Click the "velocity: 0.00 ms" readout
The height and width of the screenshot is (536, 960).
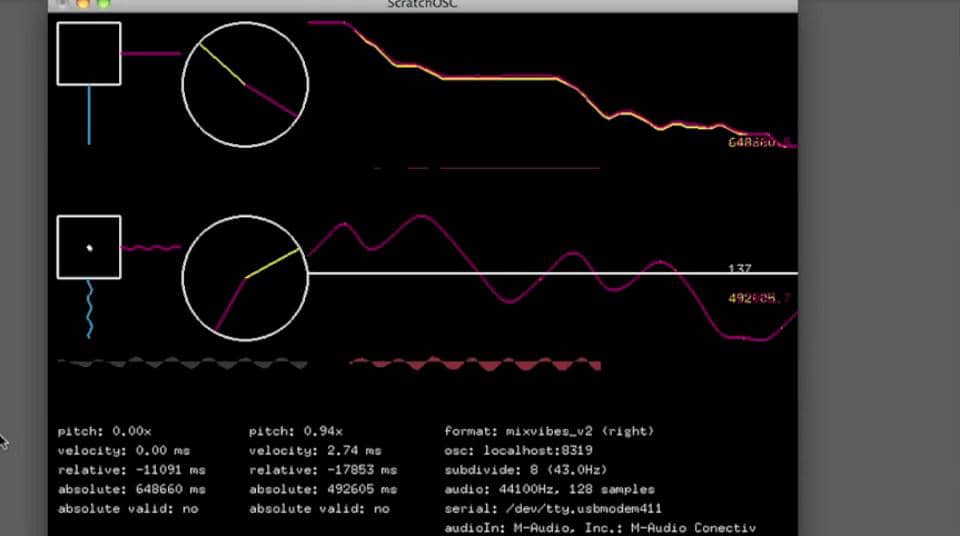click(124, 451)
